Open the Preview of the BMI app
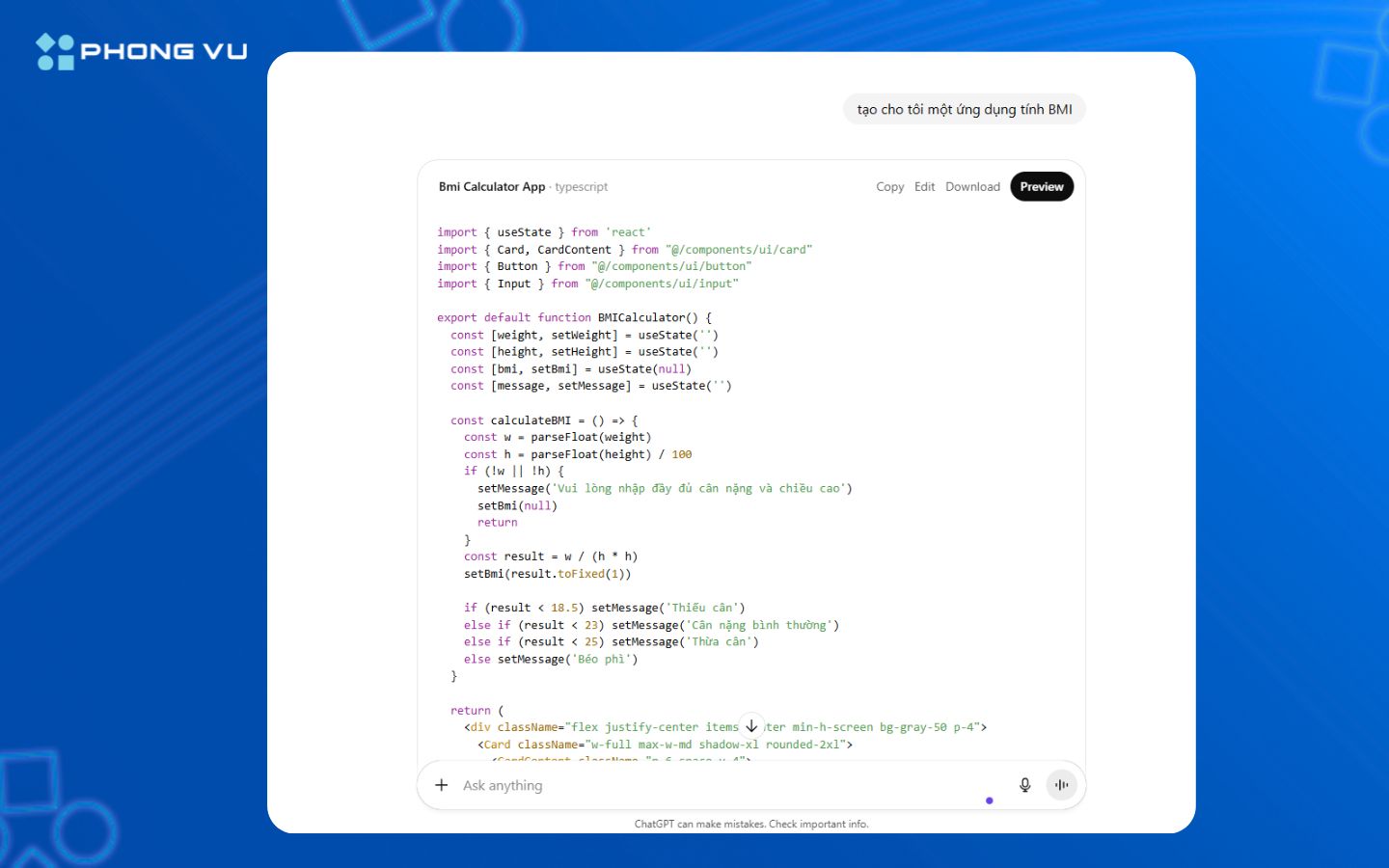This screenshot has height=868, width=1389. click(x=1041, y=187)
